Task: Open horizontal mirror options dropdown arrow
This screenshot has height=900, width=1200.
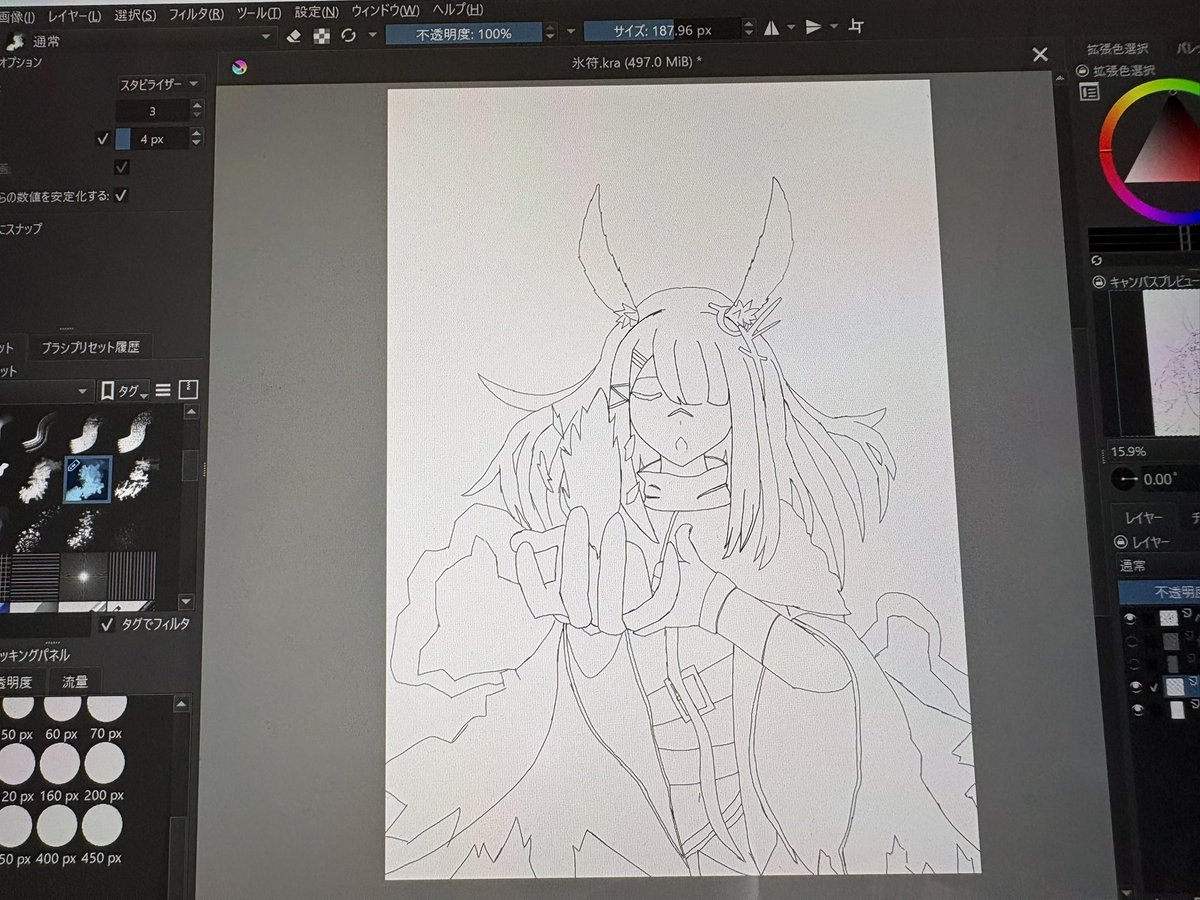Action: point(791,28)
